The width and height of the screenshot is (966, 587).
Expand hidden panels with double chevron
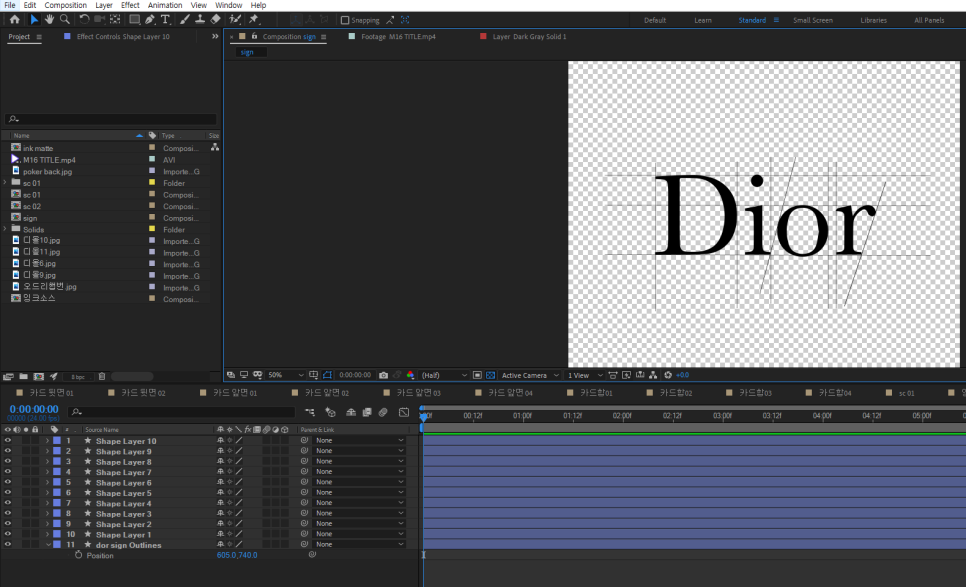click(215, 36)
